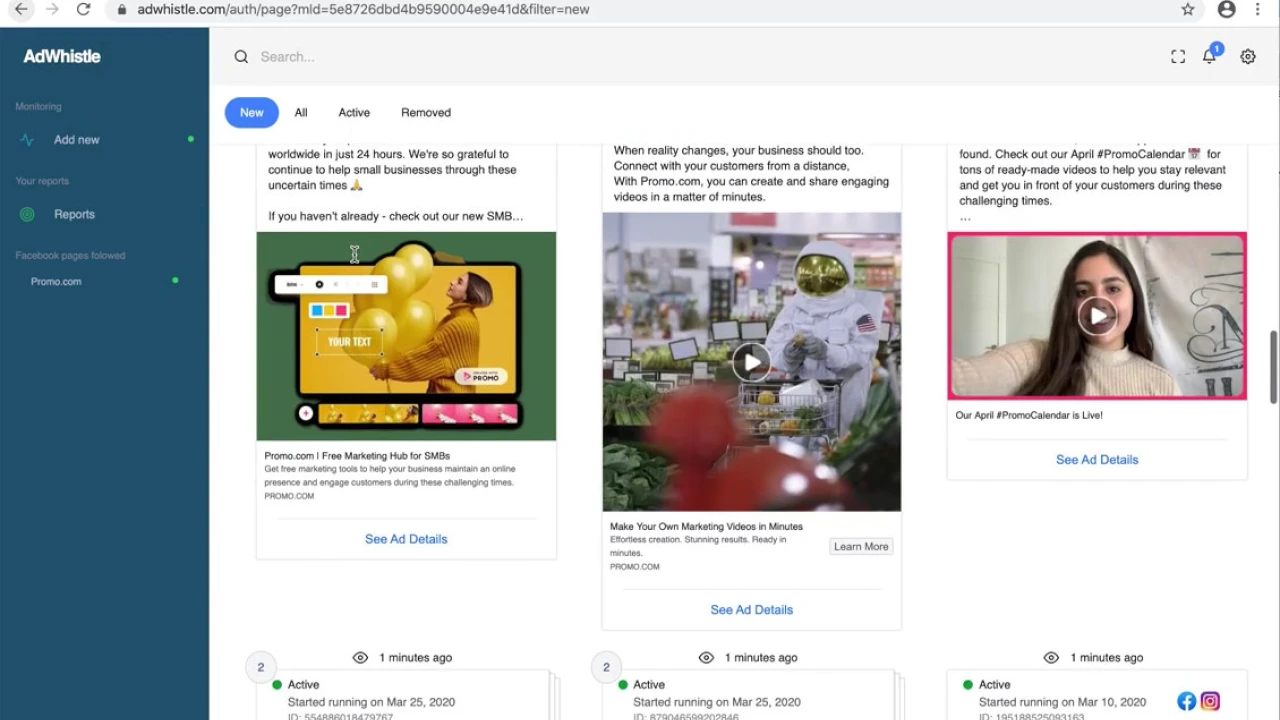Click the Learn More button

coord(861,546)
